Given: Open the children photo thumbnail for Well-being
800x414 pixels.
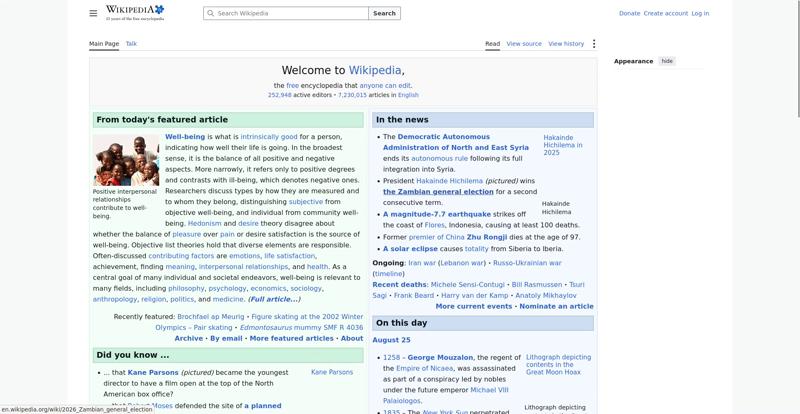Looking at the screenshot, I should coord(126,160).
